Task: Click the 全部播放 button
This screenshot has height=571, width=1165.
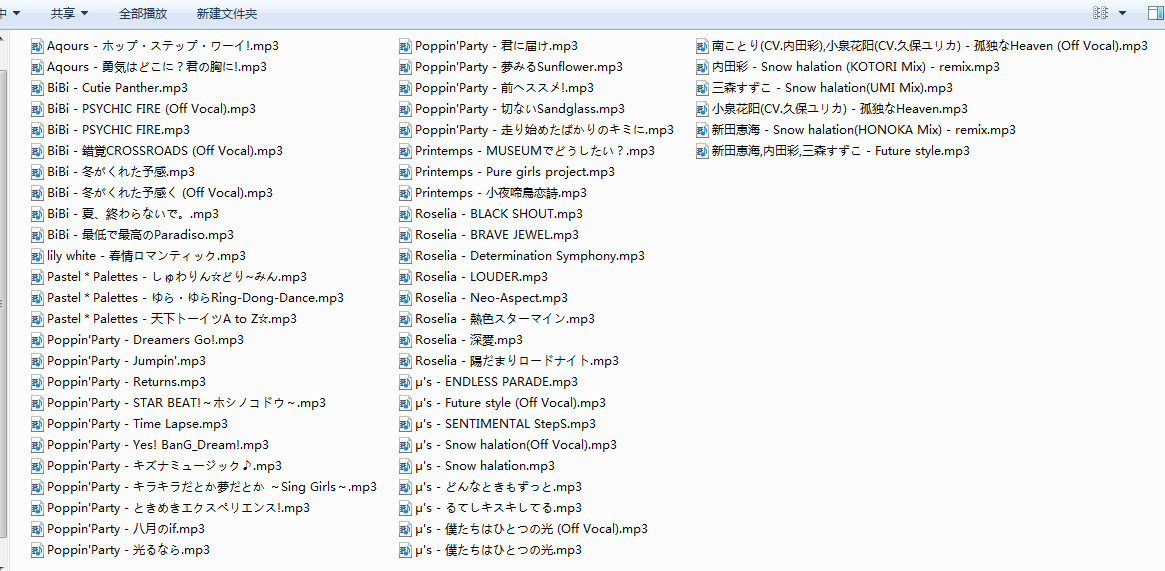Action: click(143, 13)
